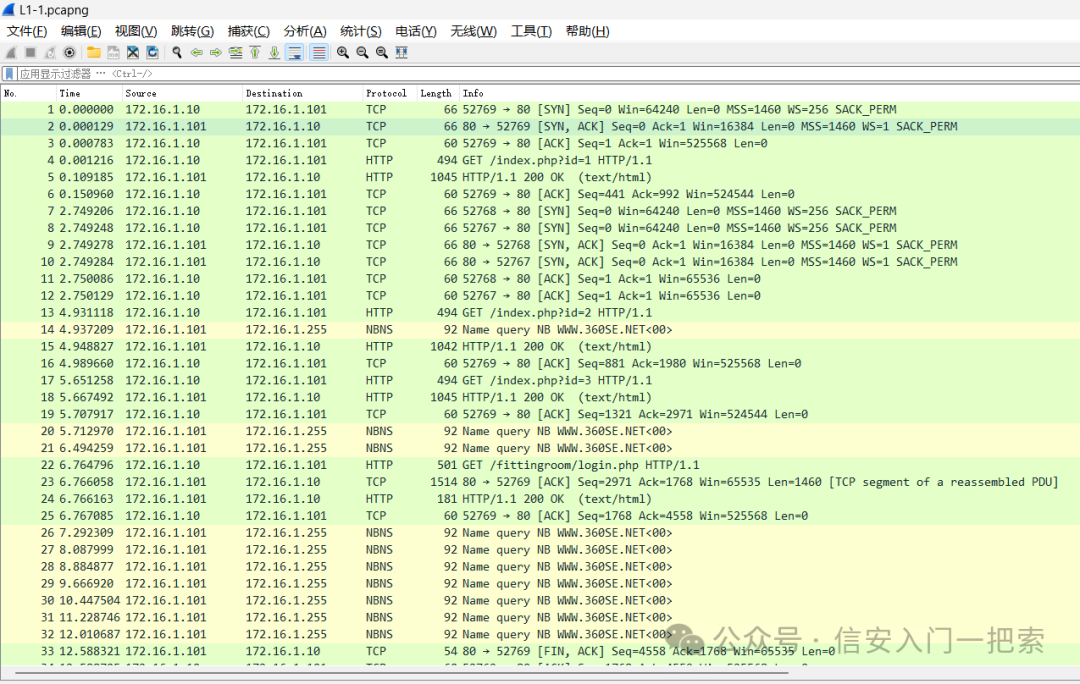1080x684 pixels.
Task: Sort by the Protocol column header
Action: coord(390,93)
